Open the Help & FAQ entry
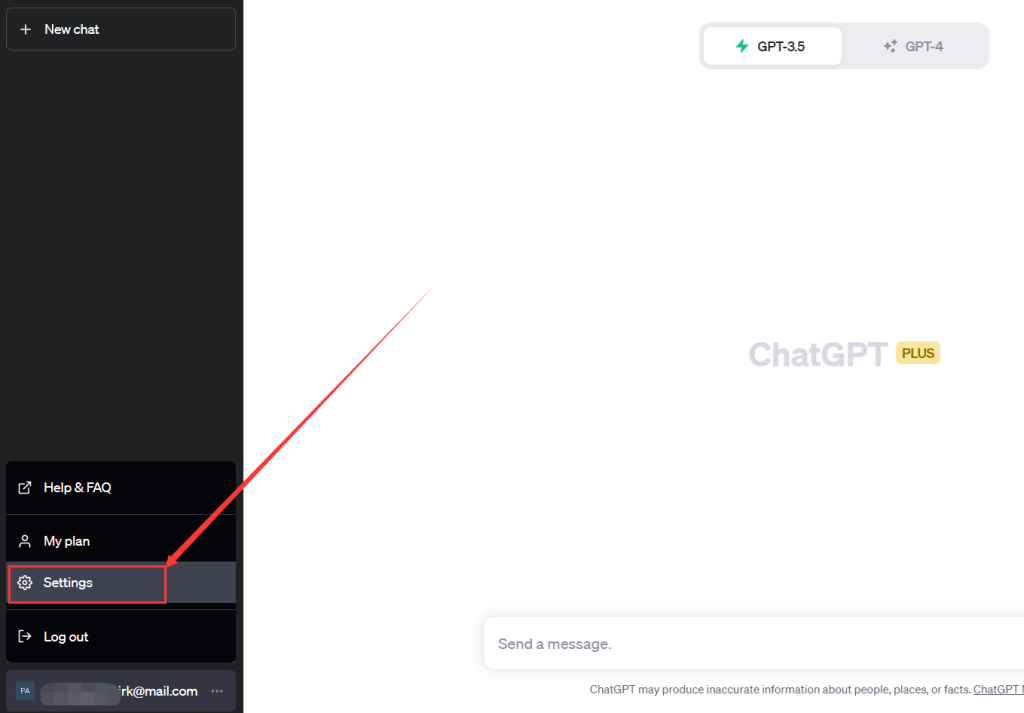Screen dimensions: 1024x713 coord(121,488)
